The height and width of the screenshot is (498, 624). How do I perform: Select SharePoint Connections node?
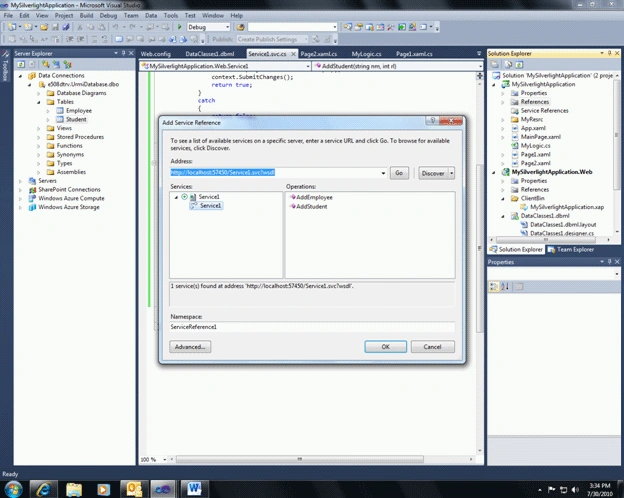(x=69, y=190)
